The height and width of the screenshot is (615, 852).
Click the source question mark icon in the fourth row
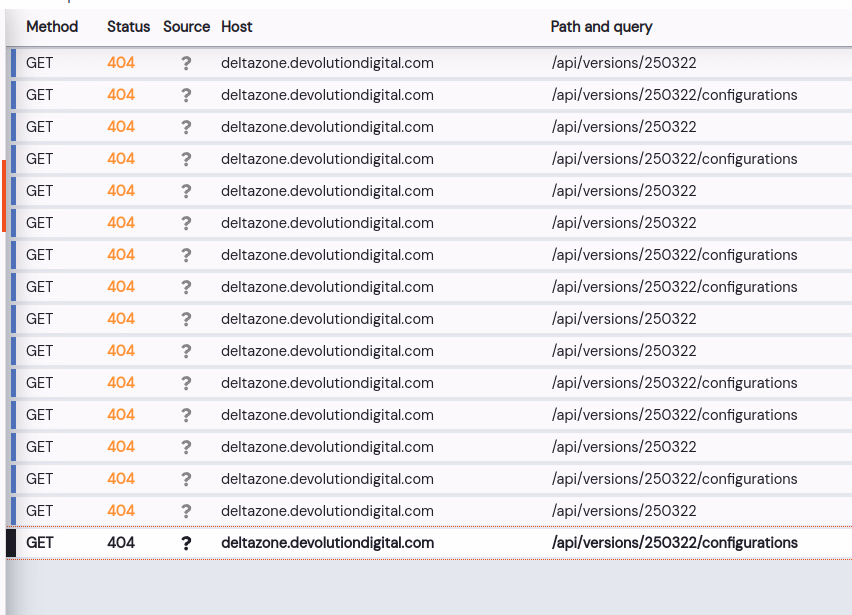[186, 159]
